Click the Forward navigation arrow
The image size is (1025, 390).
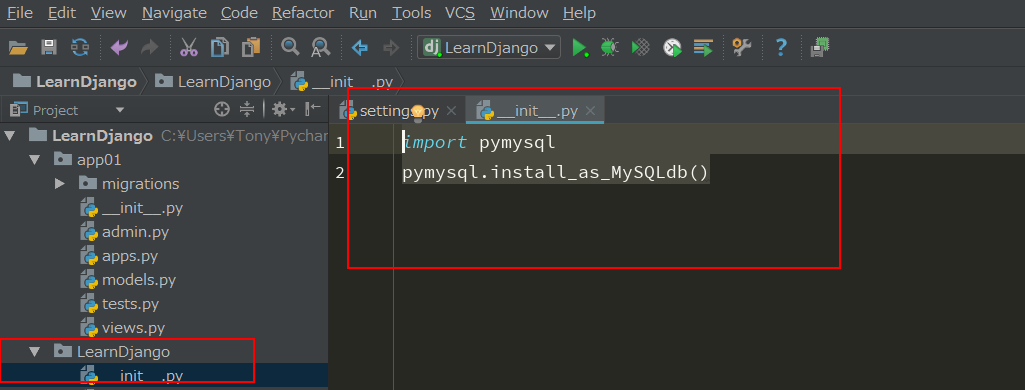pos(391,47)
